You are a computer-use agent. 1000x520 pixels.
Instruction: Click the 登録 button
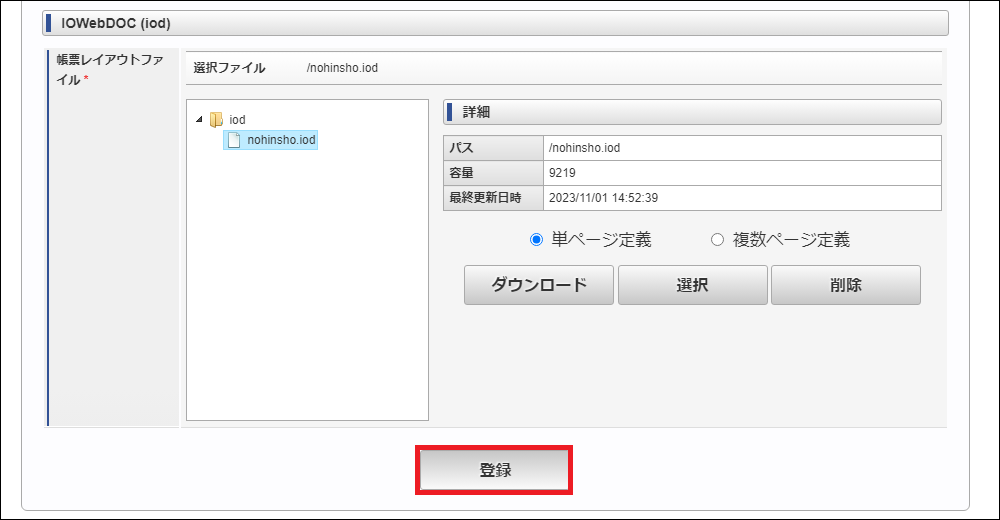click(494, 470)
